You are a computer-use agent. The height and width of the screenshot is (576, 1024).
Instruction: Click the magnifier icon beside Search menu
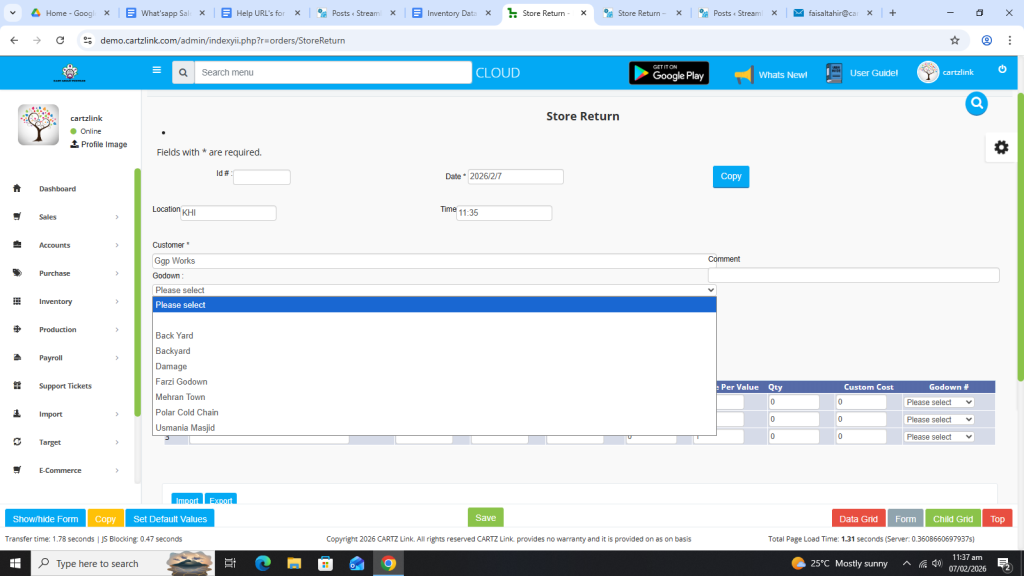pos(183,73)
